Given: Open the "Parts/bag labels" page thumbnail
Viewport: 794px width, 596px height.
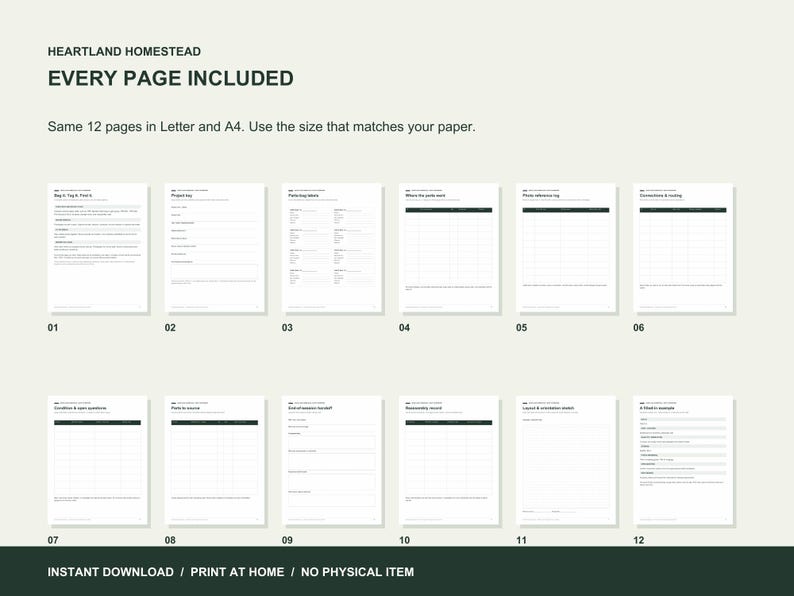Looking at the screenshot, I should coord(332,248).
